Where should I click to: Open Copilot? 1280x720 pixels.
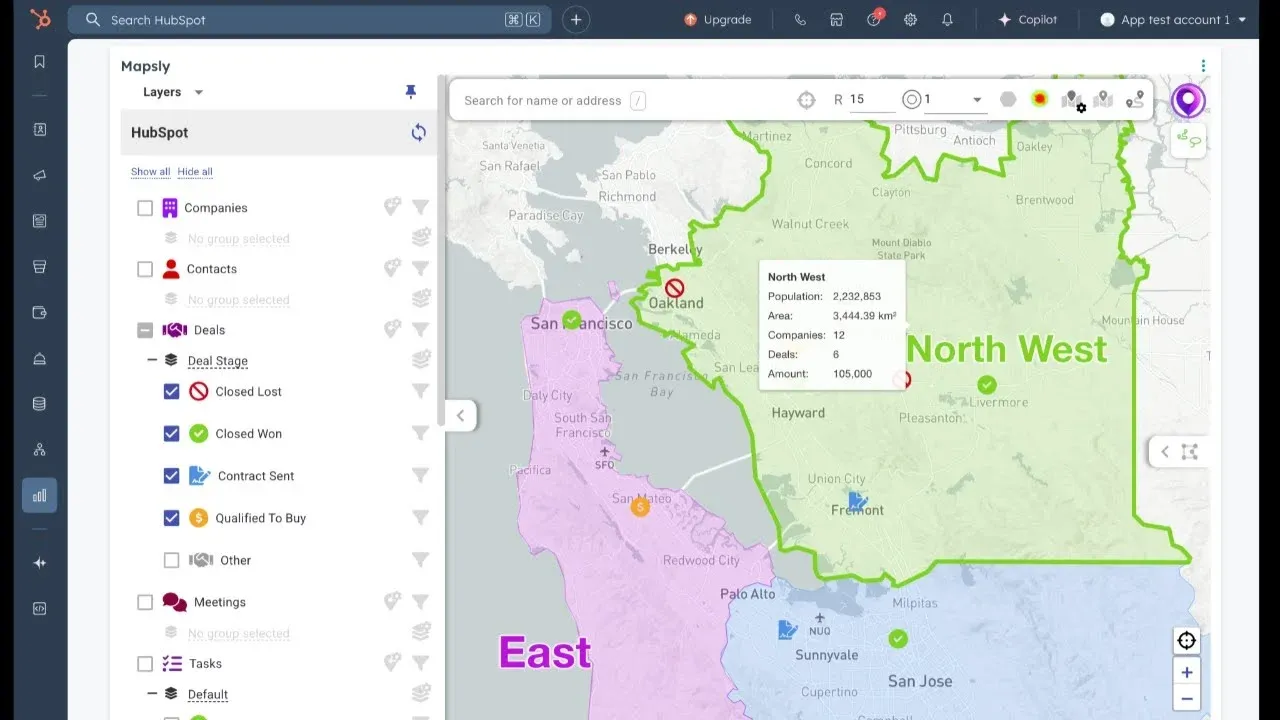(x=1027, y=19)
